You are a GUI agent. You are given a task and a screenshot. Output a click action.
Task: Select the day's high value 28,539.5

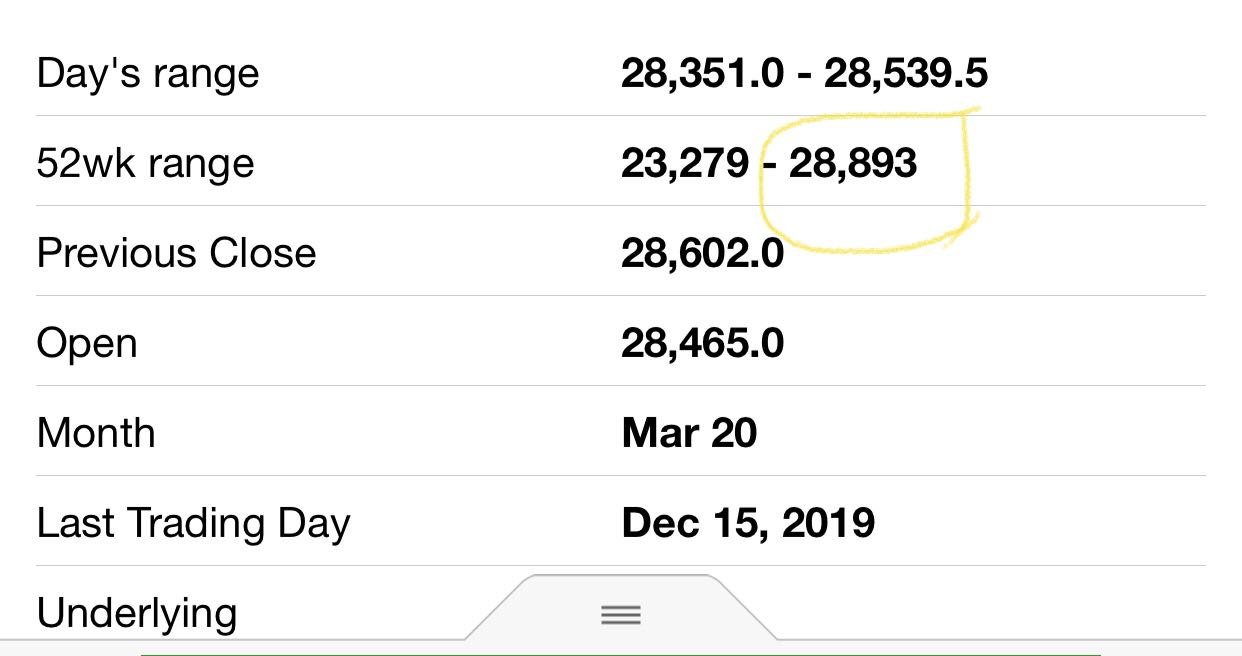pos(906,73)
